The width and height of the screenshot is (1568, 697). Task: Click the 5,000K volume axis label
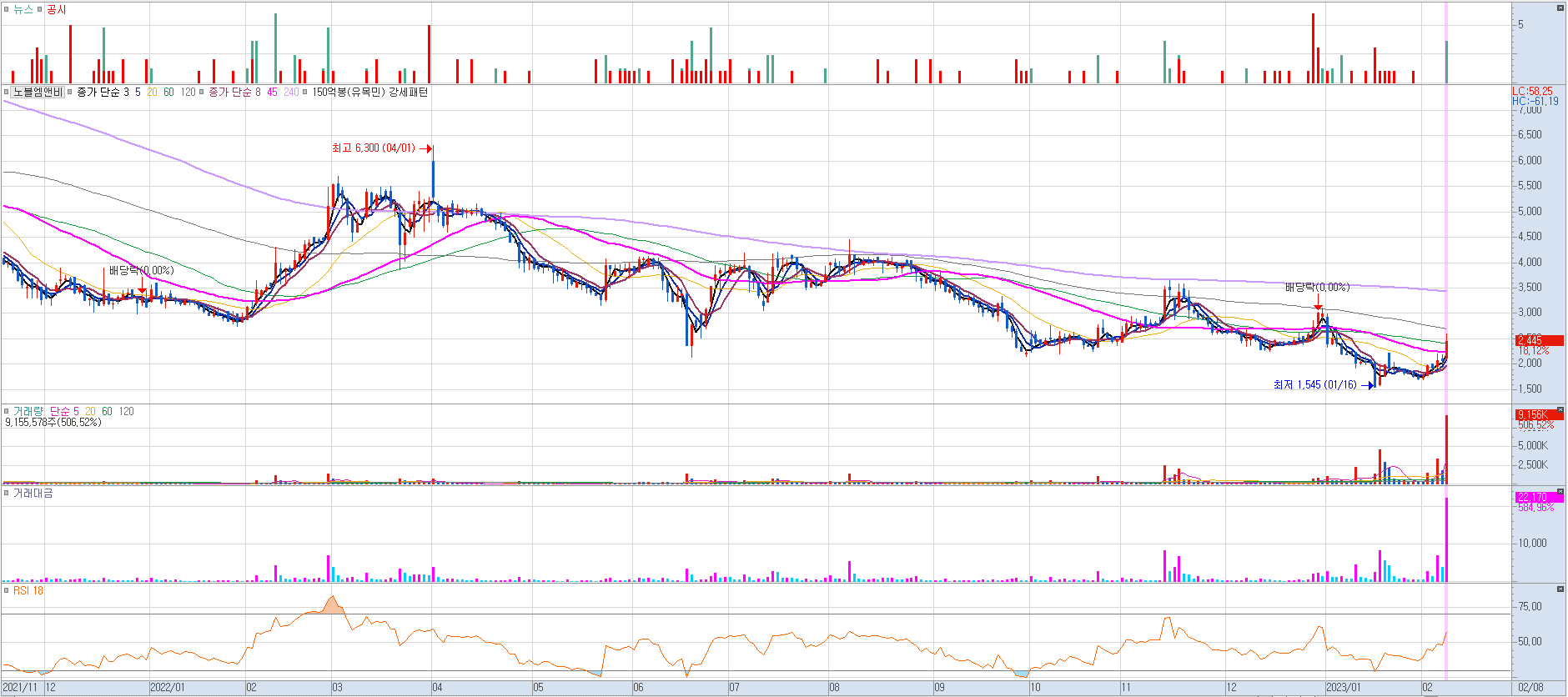[1532, 445]
